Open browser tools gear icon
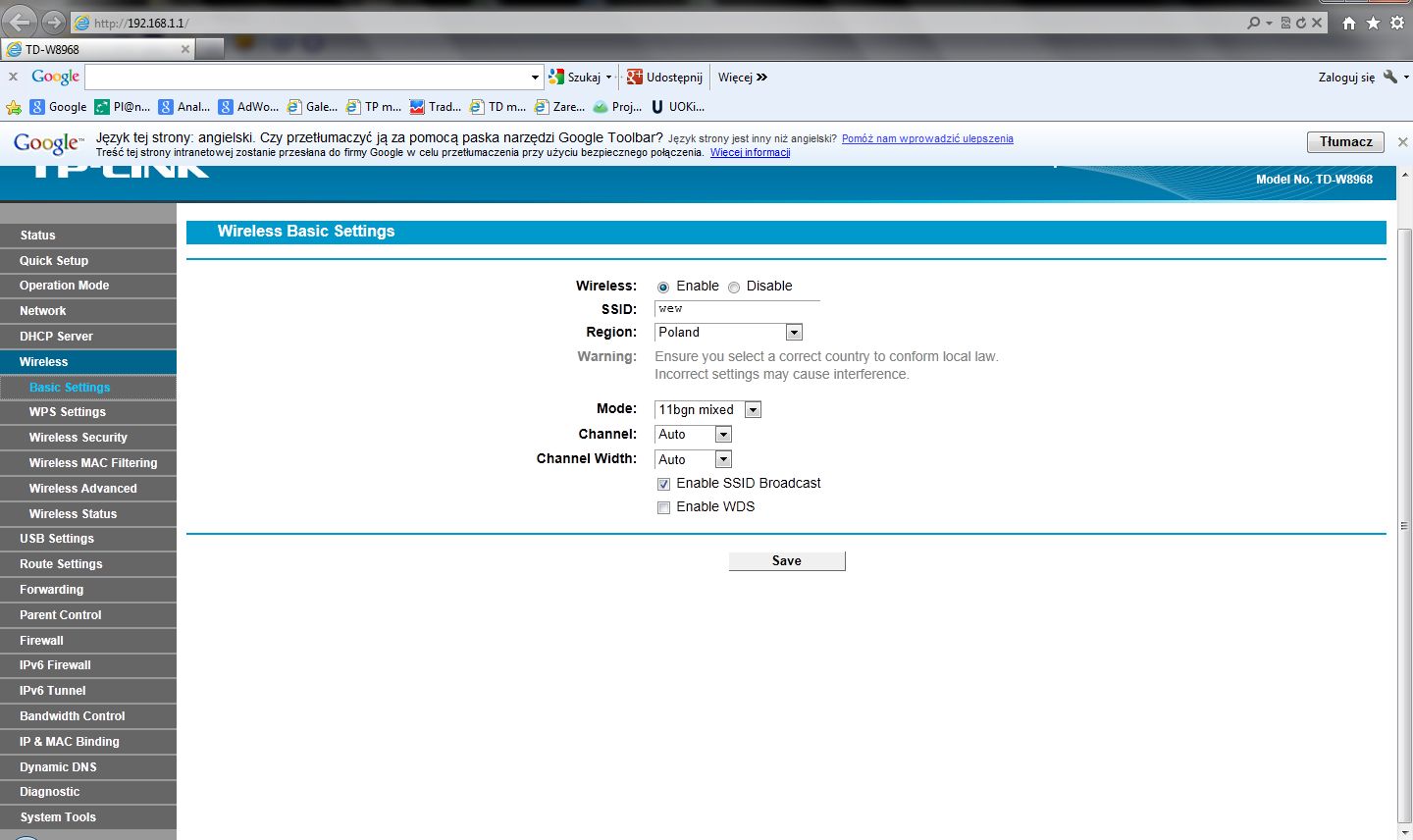The height and width of the screenshot is (840, 1413). click(x=1397, y=23)
